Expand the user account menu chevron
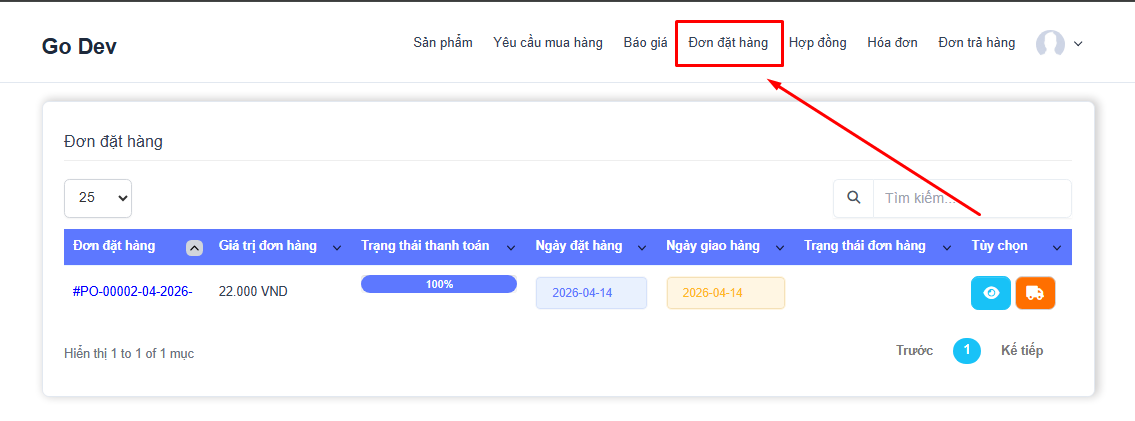The height and width of the screenshot is (421, 1135). click(1078, 44)
